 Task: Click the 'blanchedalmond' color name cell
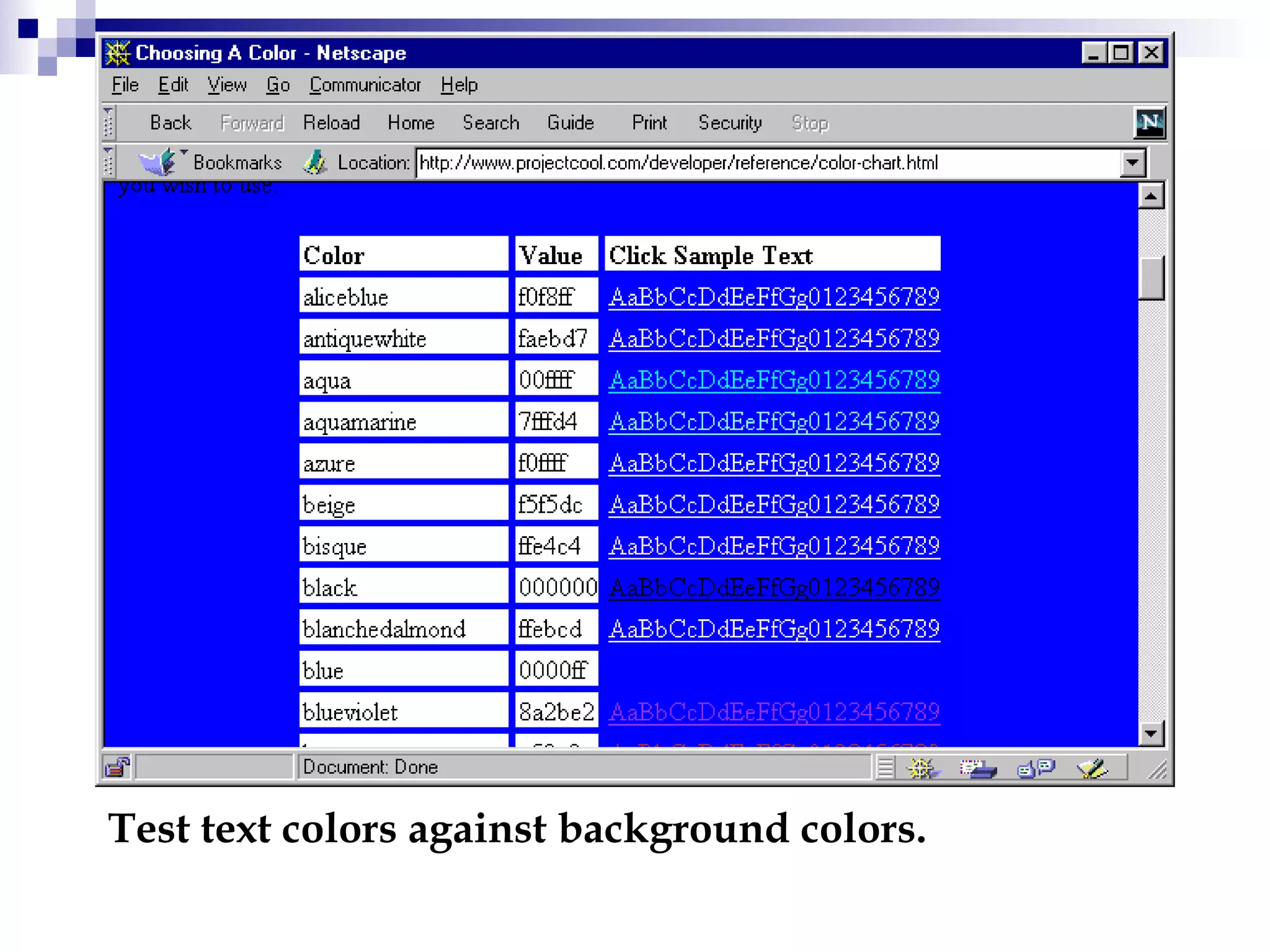pyautogui.click(x=404, y=627)
